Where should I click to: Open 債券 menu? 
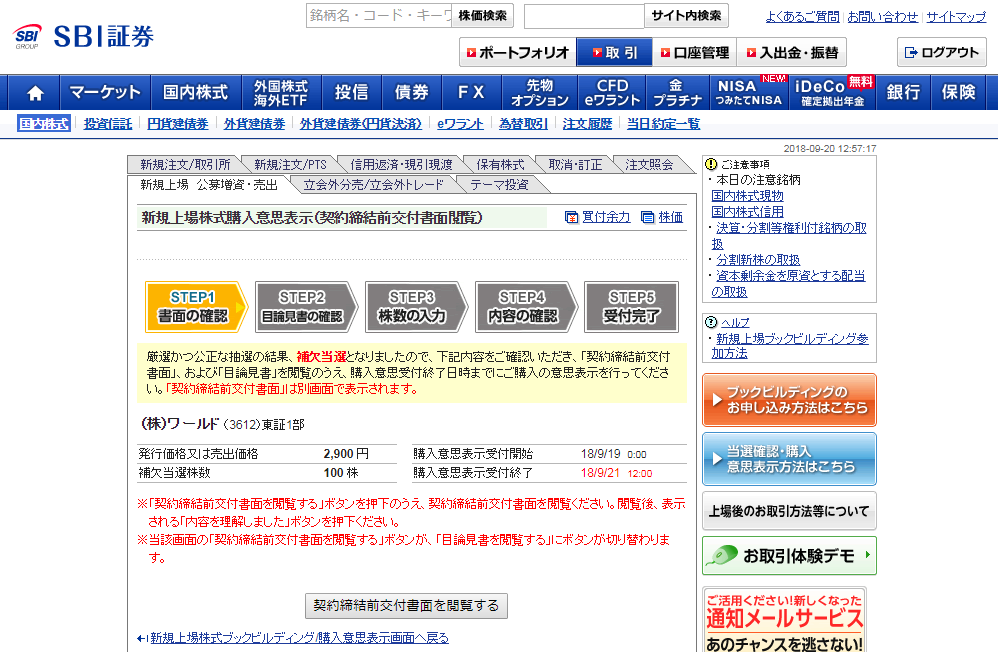[411, 92]
